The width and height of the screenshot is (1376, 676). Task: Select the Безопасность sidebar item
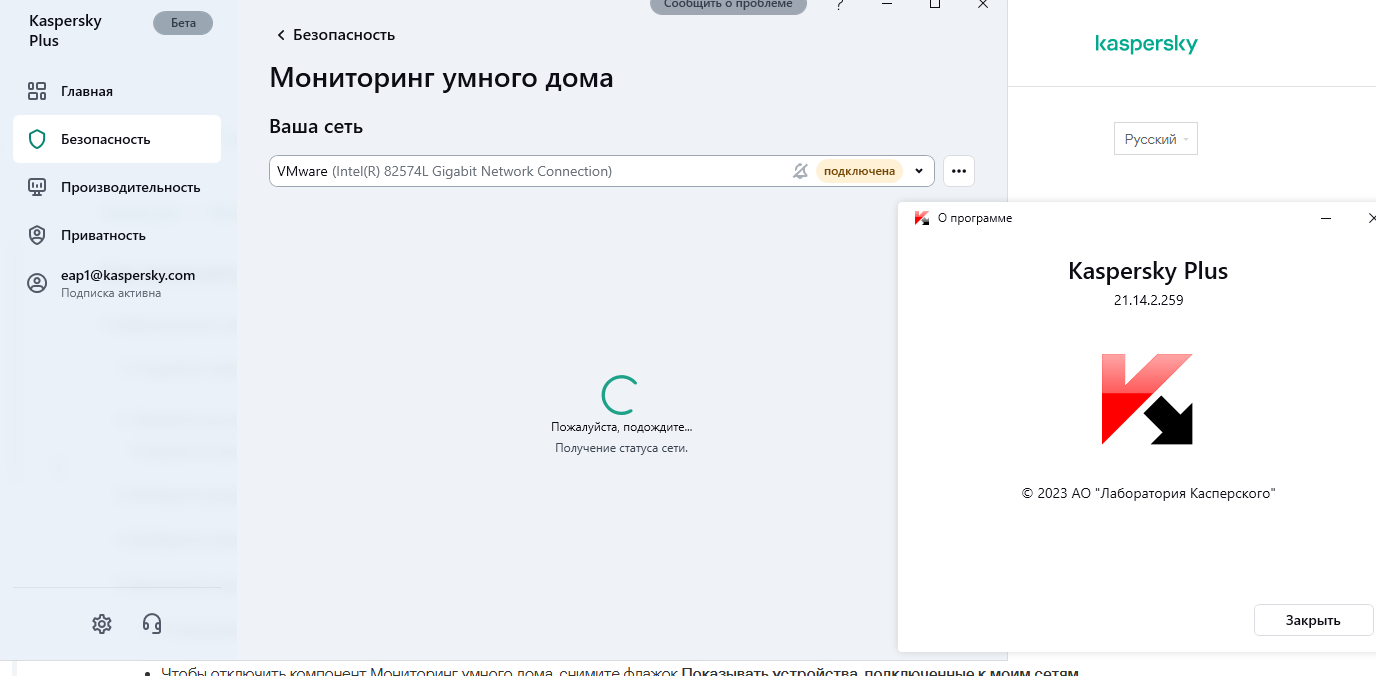pos(117,139)
